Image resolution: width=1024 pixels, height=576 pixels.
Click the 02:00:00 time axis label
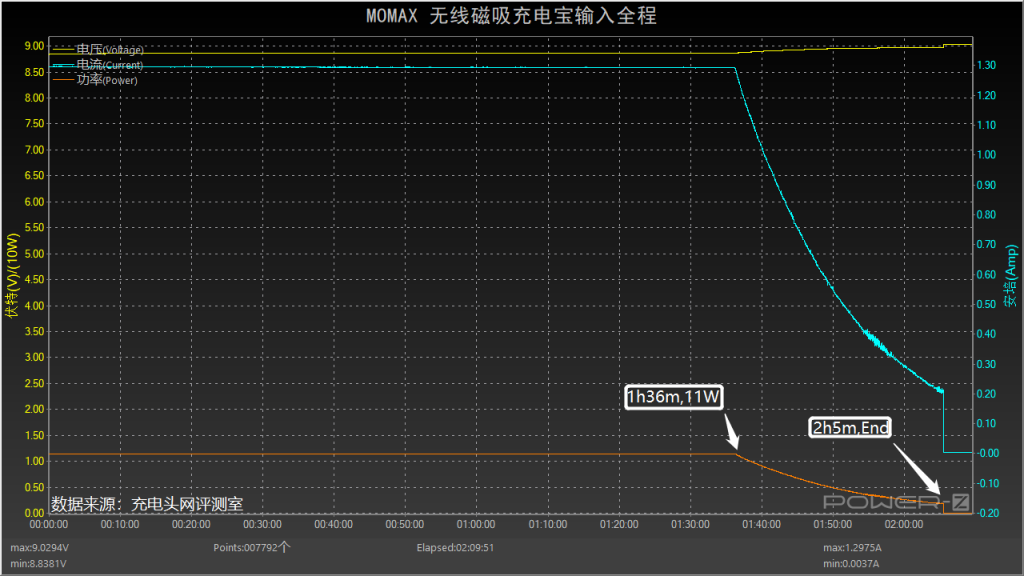[x=904, y=524]
